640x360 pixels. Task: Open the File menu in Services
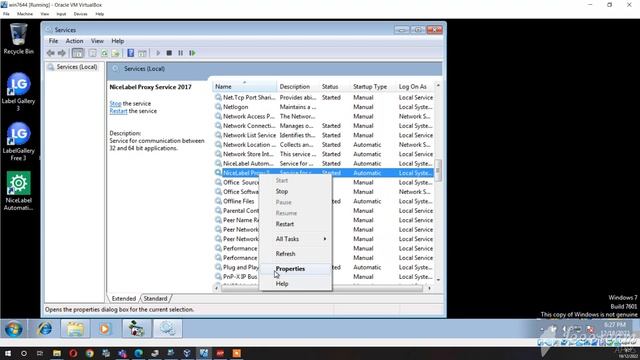(53, 41)
